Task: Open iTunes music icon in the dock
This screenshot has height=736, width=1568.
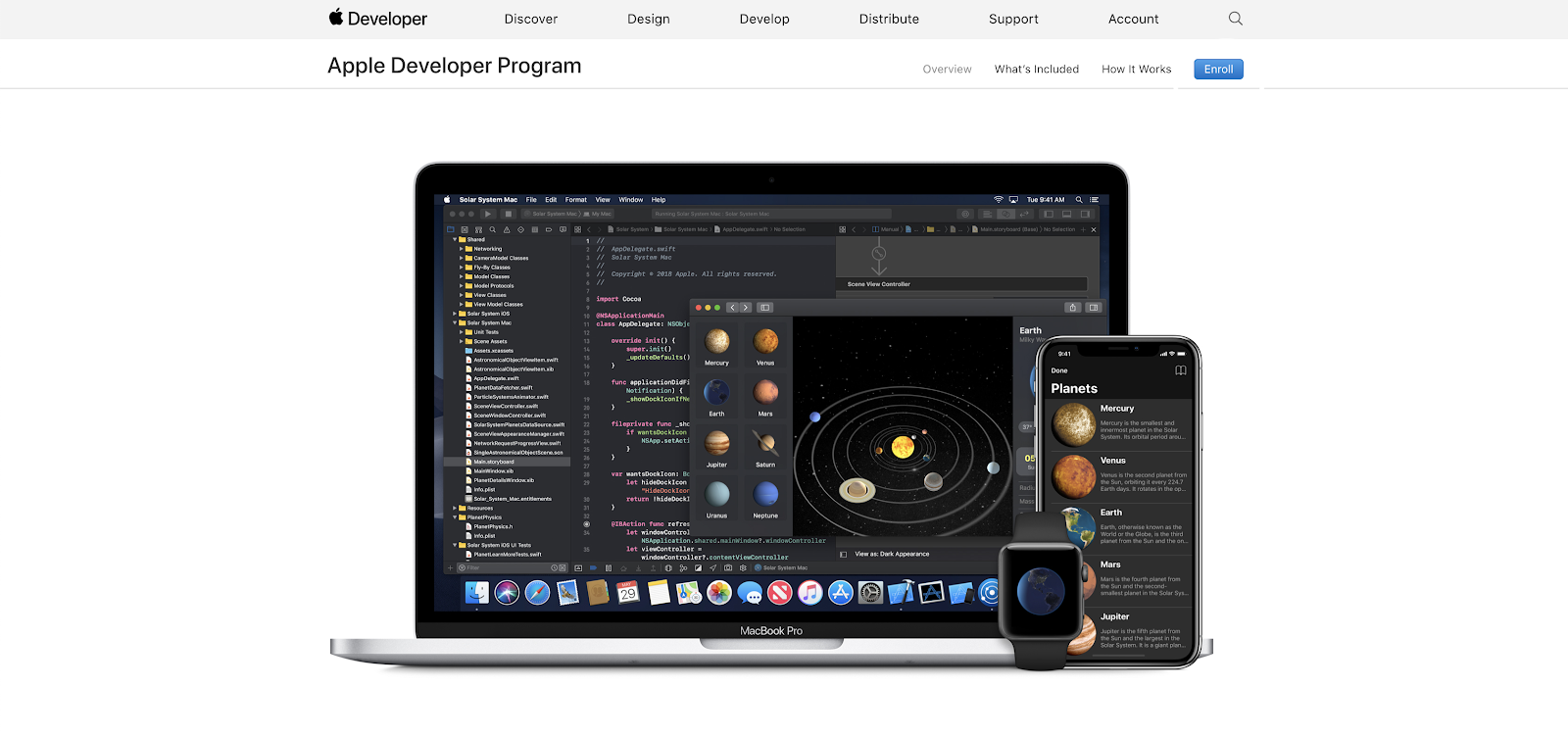Action: click(809, 592)
